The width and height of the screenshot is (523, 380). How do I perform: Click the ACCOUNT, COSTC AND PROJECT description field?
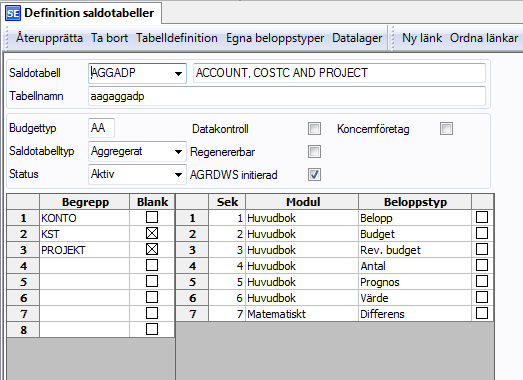[x=339, y=73]
